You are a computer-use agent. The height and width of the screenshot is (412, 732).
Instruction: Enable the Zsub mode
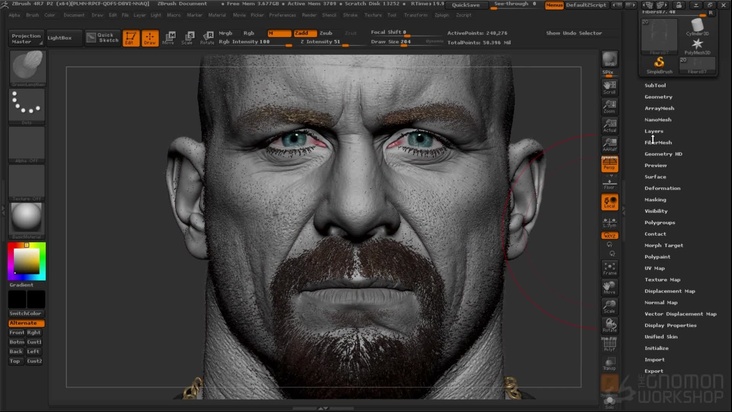326,33
